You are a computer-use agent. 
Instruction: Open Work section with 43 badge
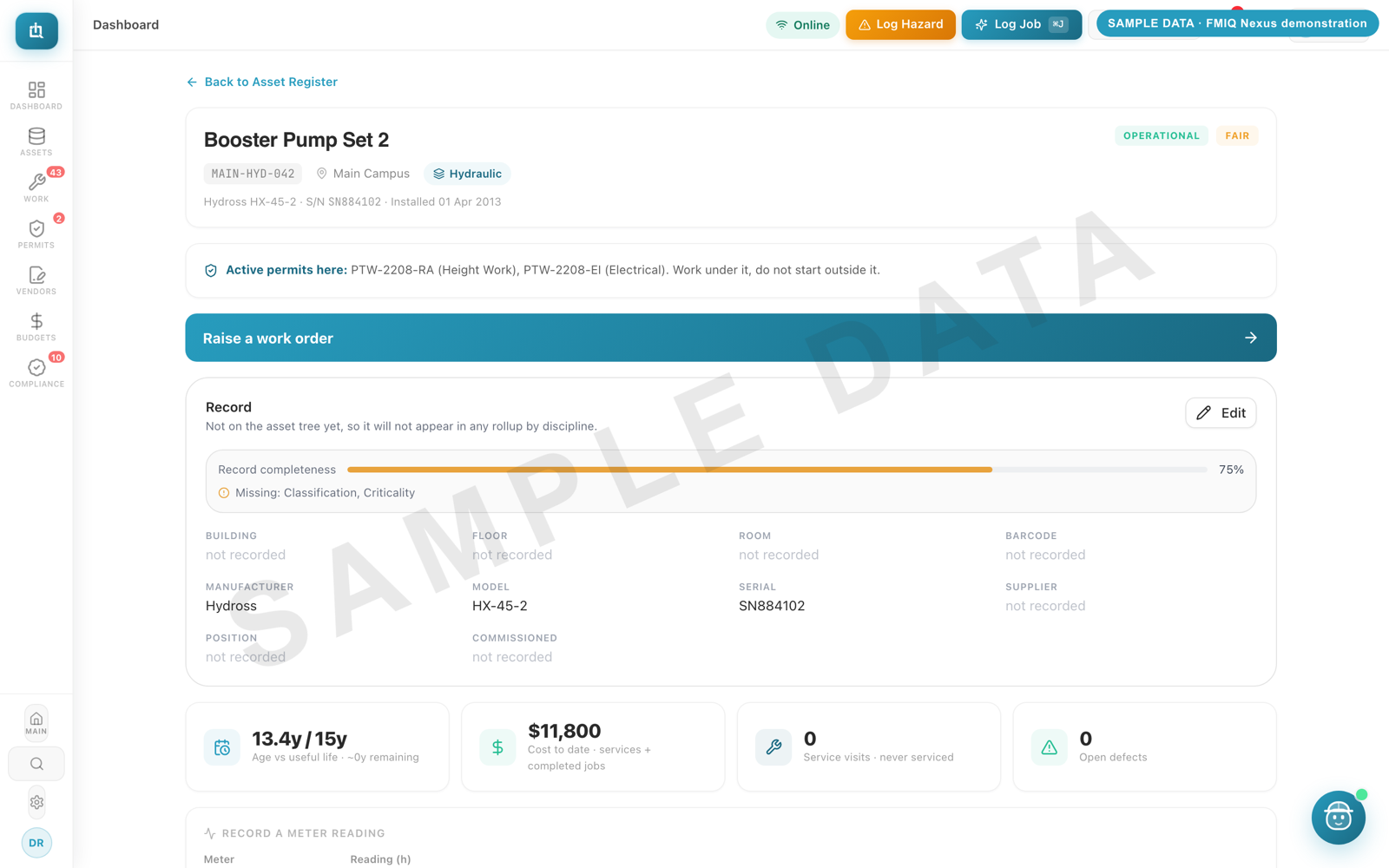(x=36, y=187)
